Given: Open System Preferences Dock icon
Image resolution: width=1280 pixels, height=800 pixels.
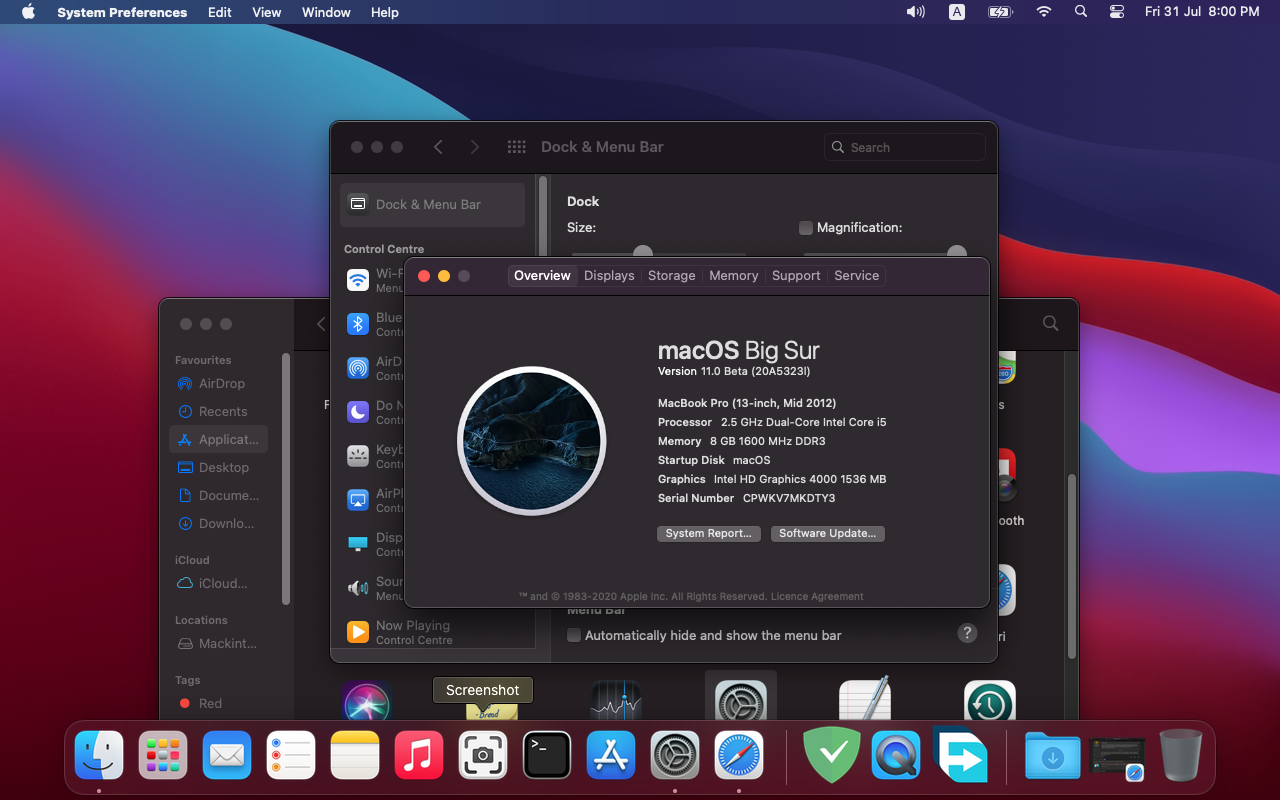Looking at the screenshot, I should coord(675,754).
